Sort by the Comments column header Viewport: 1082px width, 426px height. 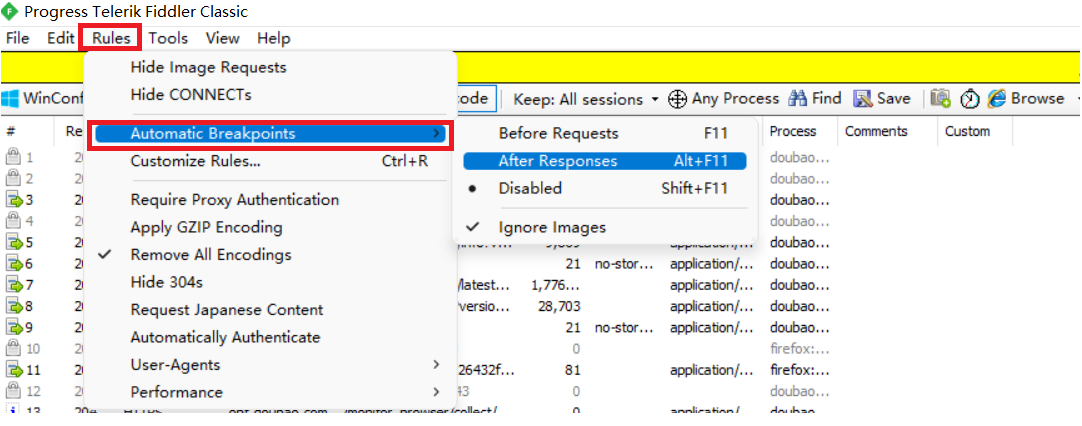click(x=887, y=131)
